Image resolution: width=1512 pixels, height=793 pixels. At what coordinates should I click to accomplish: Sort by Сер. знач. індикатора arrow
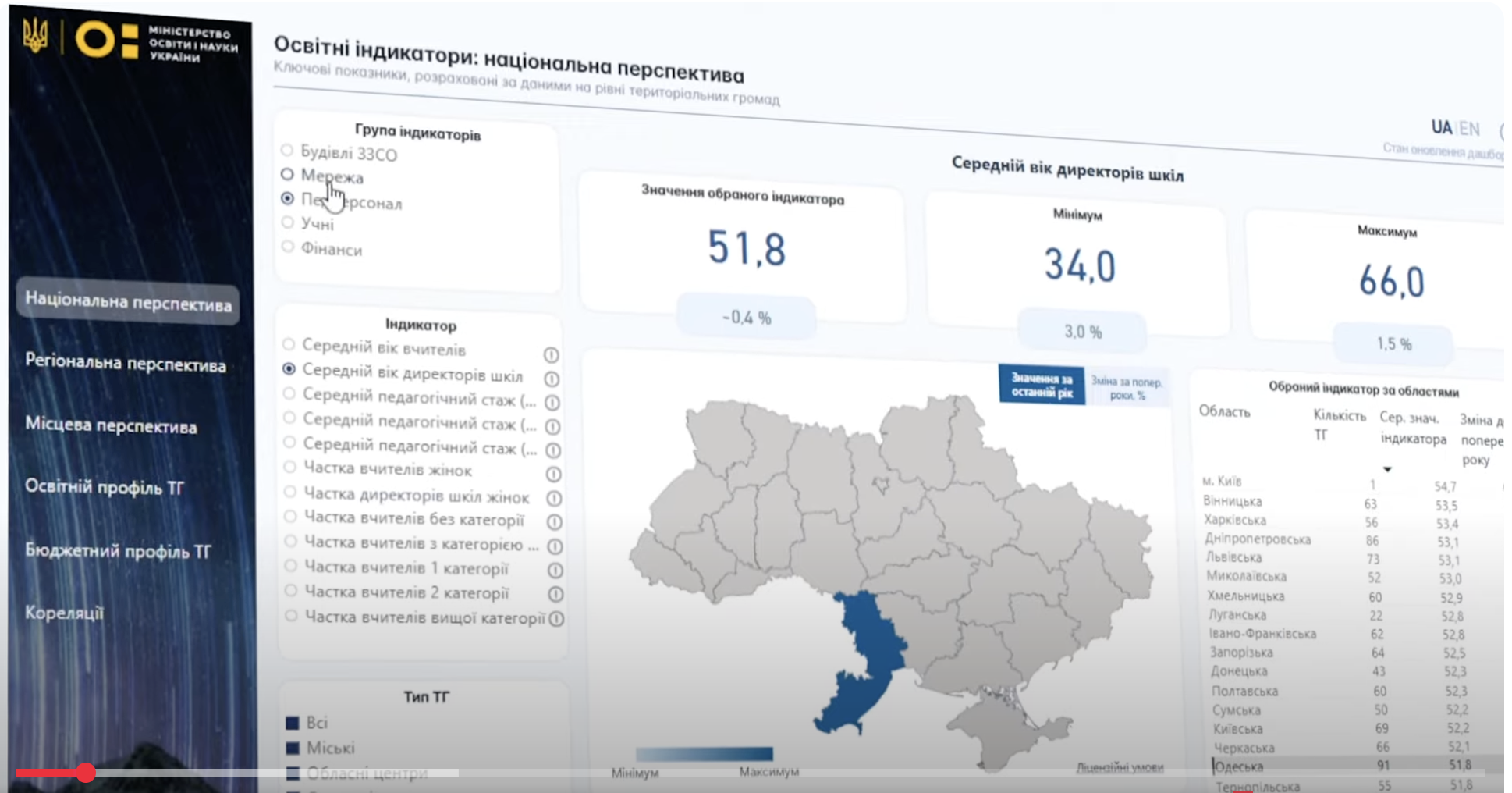tap(1387, 469)
